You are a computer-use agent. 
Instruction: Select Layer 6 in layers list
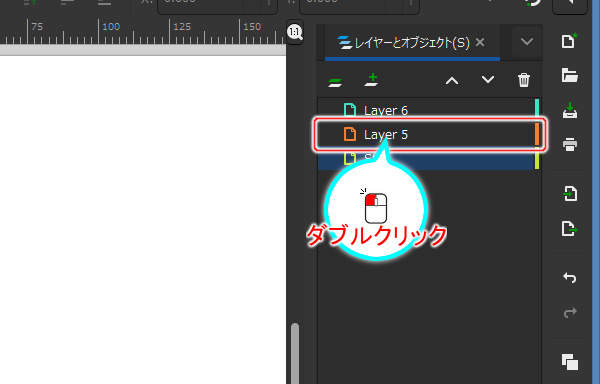tap(426, 110)
